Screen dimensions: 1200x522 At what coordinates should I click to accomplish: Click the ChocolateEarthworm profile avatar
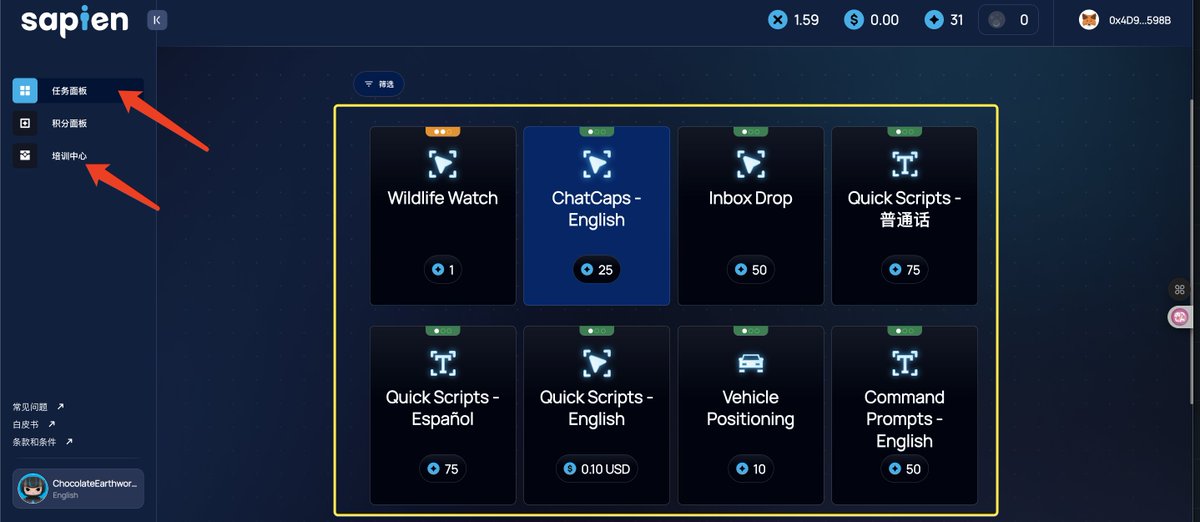[33, 488]
